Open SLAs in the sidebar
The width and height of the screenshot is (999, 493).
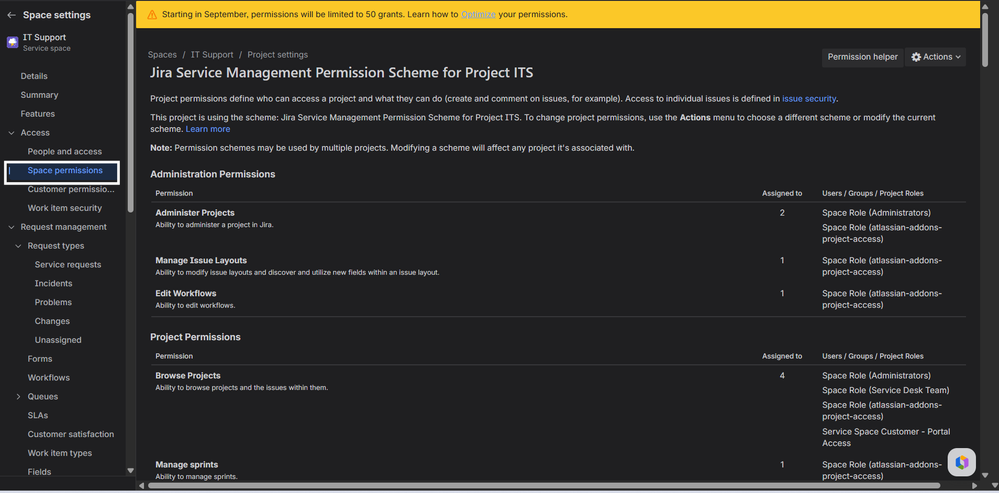point(38,415)
